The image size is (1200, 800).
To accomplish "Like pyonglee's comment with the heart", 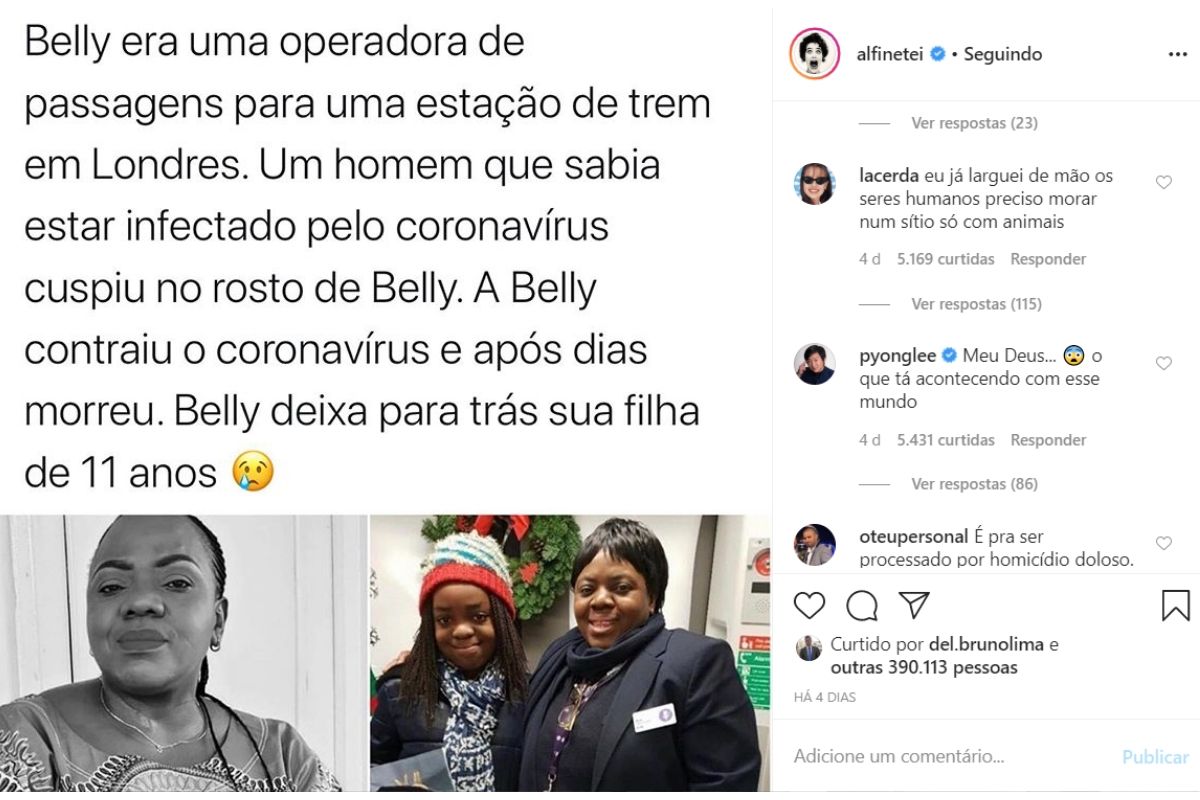I will [x=1163, y=363].
